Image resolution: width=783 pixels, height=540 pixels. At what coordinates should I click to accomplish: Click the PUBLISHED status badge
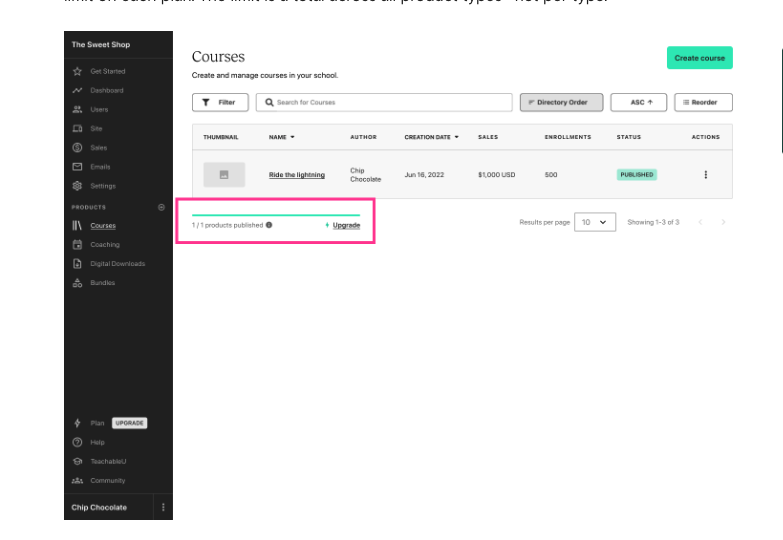(637, 175)
